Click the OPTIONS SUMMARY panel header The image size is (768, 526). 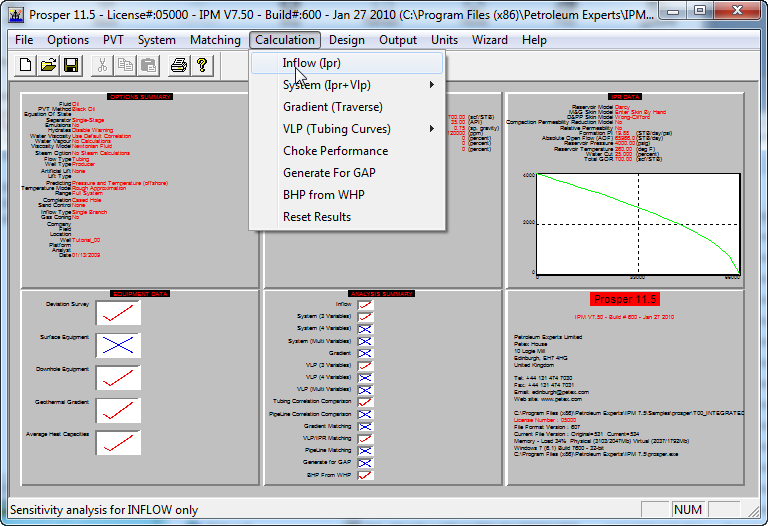tap(140, 96)
